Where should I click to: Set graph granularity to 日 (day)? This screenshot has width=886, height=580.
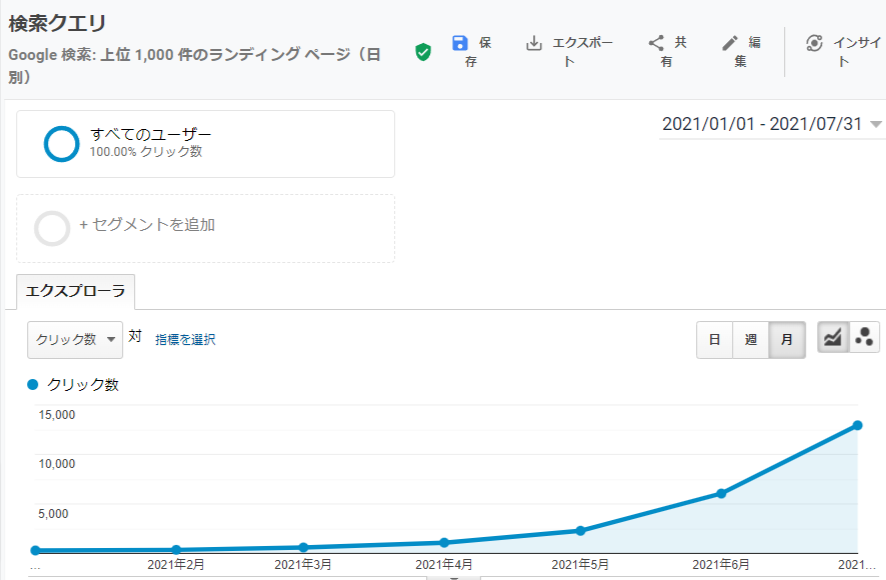pyautogui.click(x=714, y=340)
